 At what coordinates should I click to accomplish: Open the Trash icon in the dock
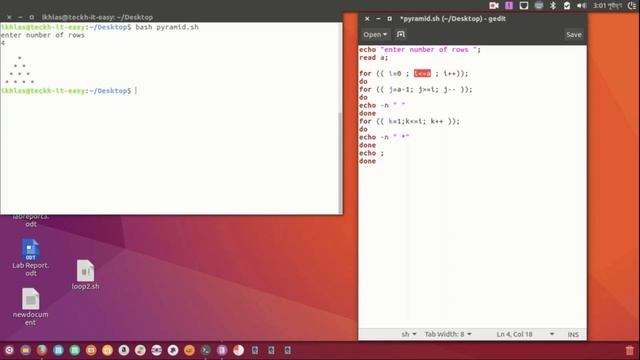click(629, 350)
